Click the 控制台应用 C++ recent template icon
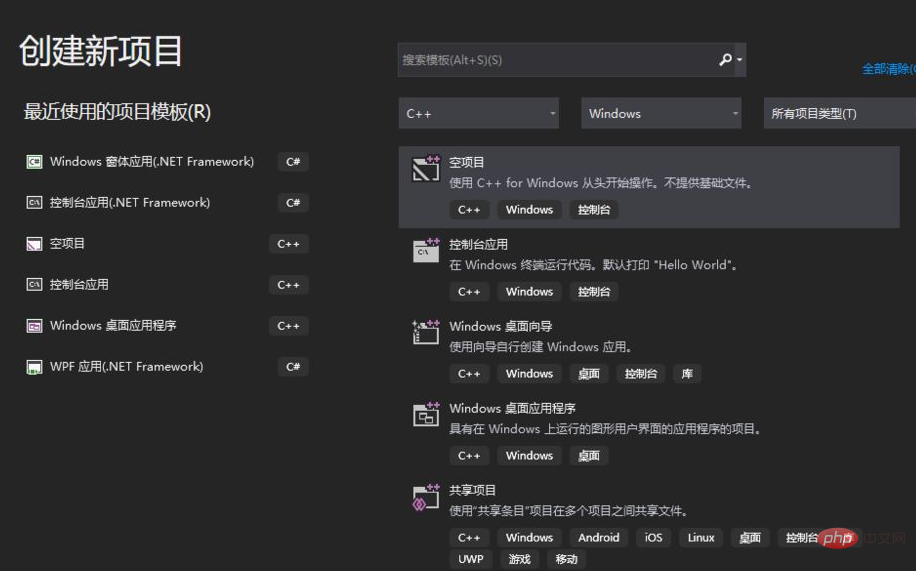916x571 pixels. (x=34, y=285)
